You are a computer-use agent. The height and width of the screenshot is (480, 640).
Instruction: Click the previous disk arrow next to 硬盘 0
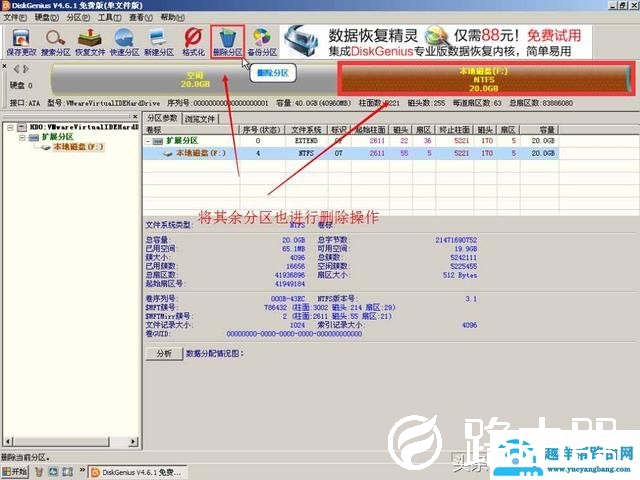(x=16, y=69)
